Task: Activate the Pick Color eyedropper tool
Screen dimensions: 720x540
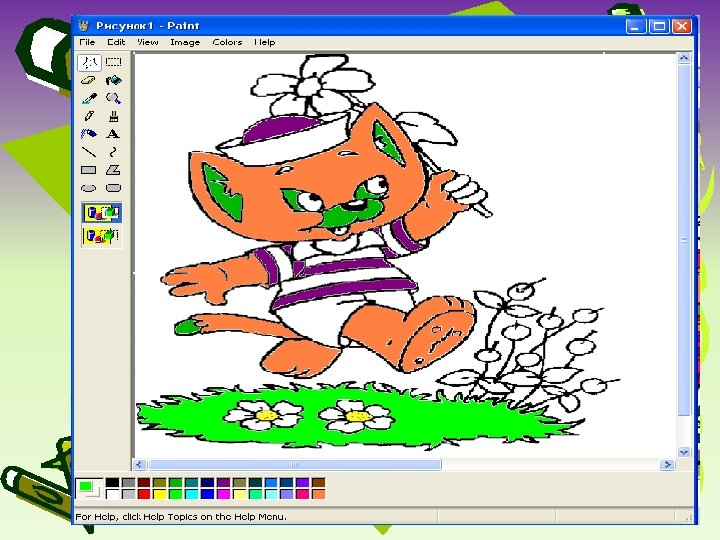Action: pos(89,98)
